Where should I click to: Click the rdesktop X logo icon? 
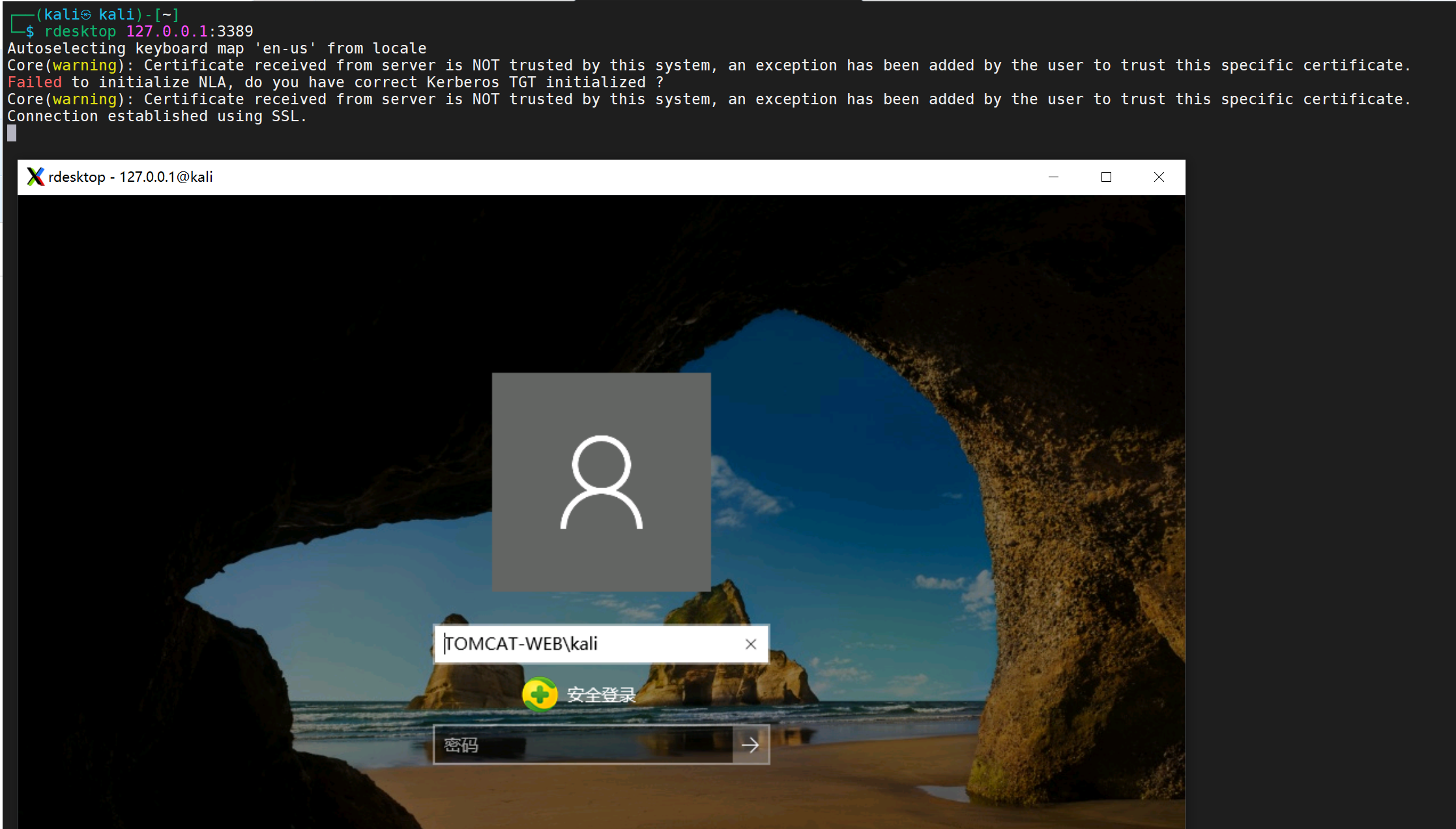click(35, 177)
